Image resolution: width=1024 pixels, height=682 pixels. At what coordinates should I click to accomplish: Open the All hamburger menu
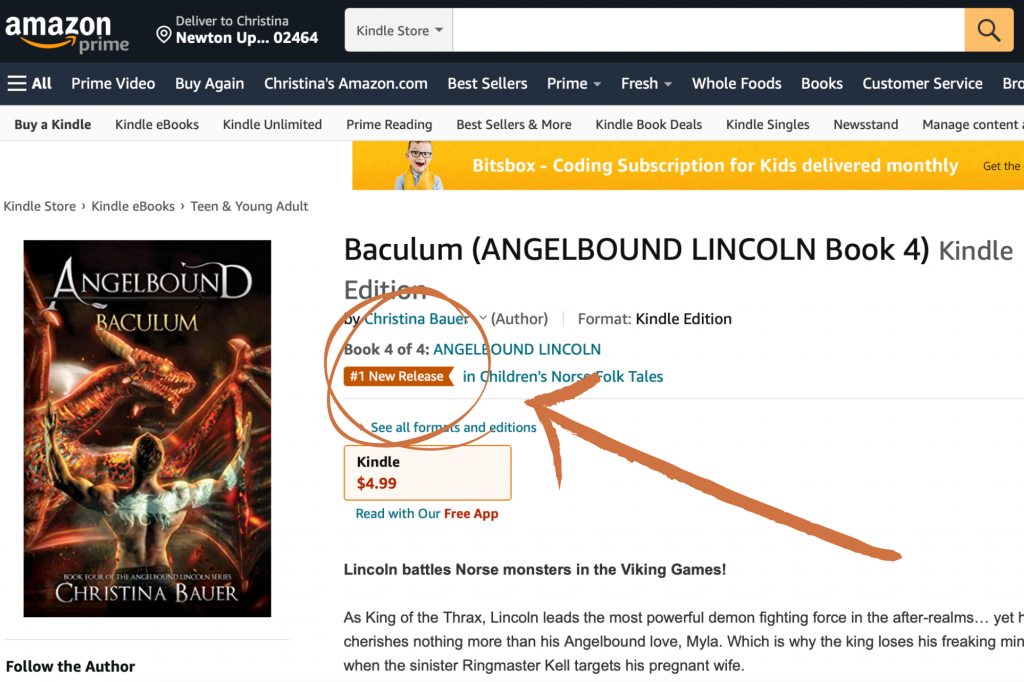29,84
